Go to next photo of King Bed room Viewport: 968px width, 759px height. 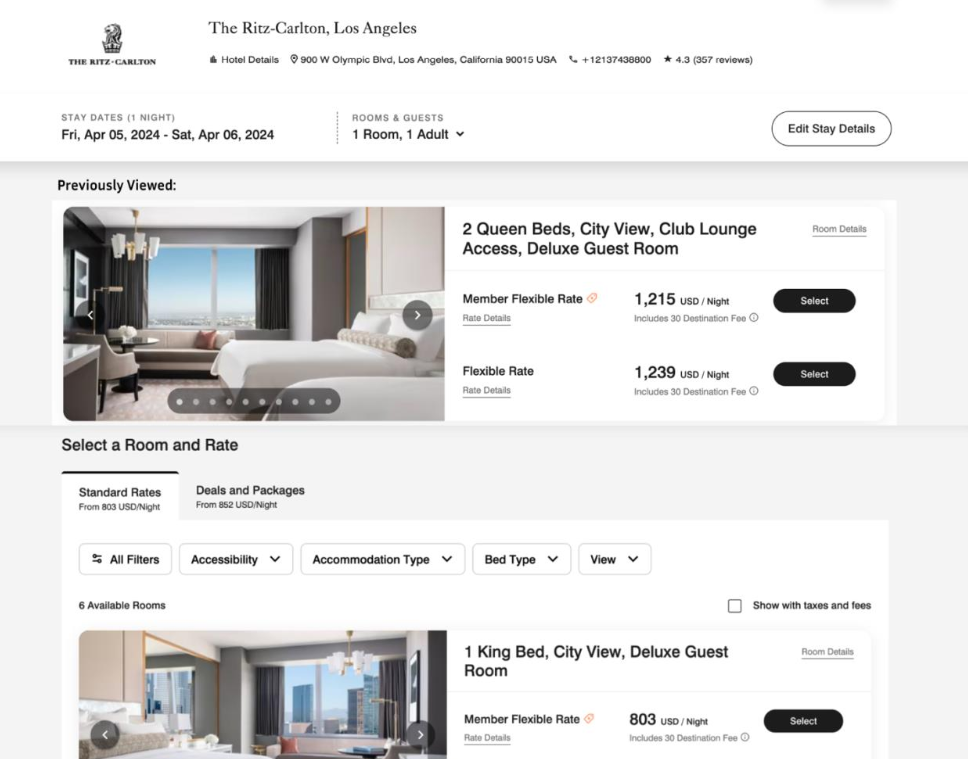pyautogui.click(x=420, y=734)
